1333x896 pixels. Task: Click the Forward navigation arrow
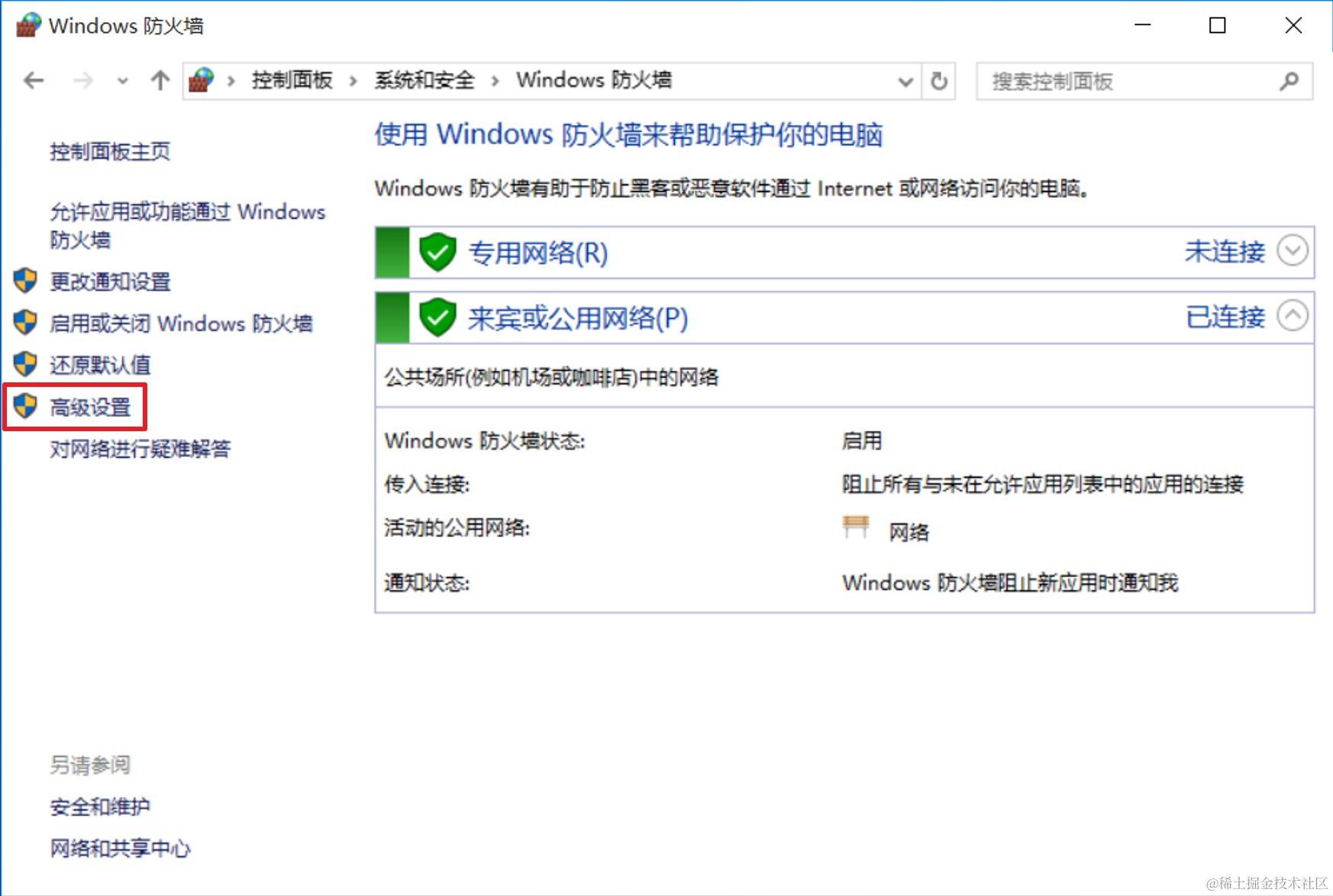tap(82, 80)
